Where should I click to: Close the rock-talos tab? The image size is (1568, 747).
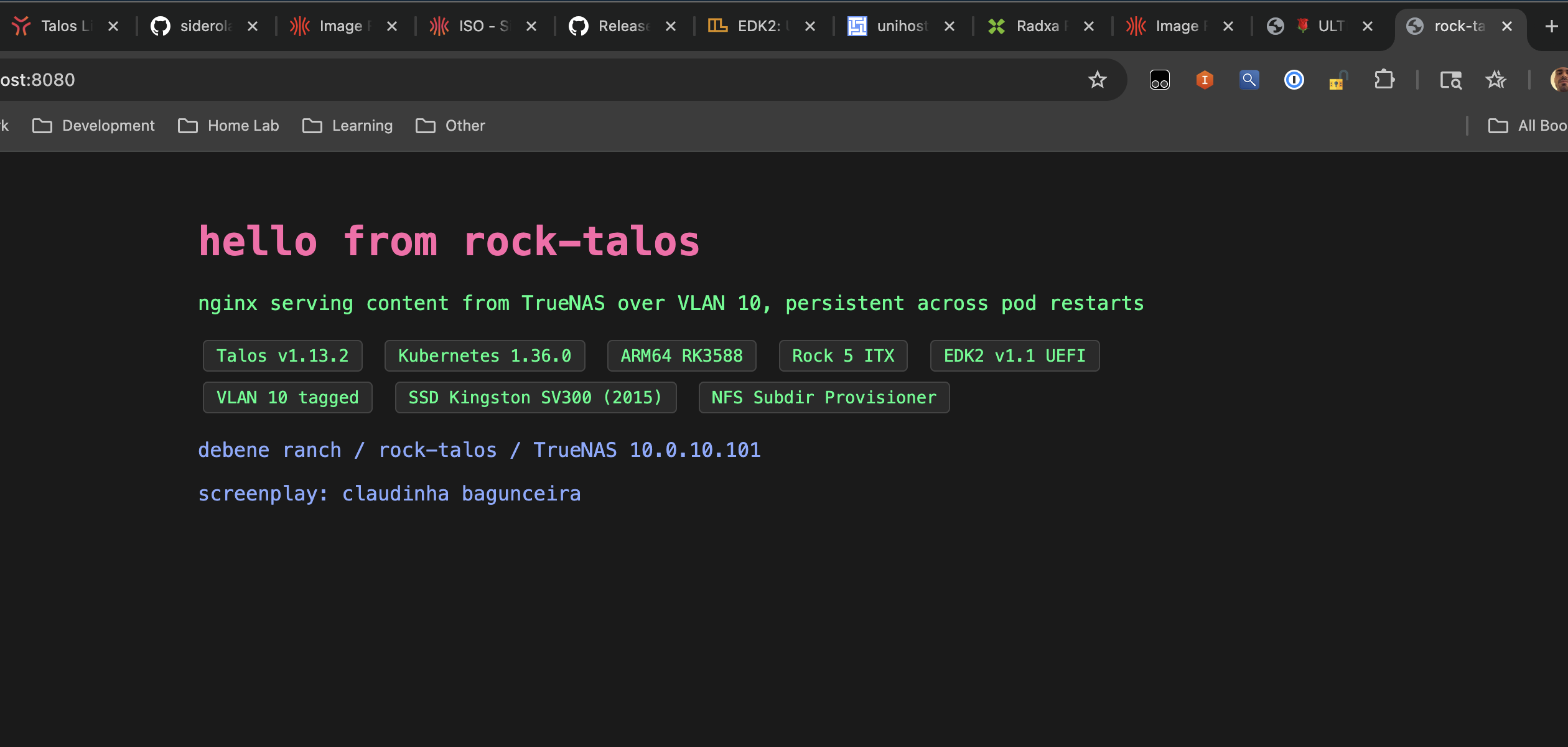1507,26
